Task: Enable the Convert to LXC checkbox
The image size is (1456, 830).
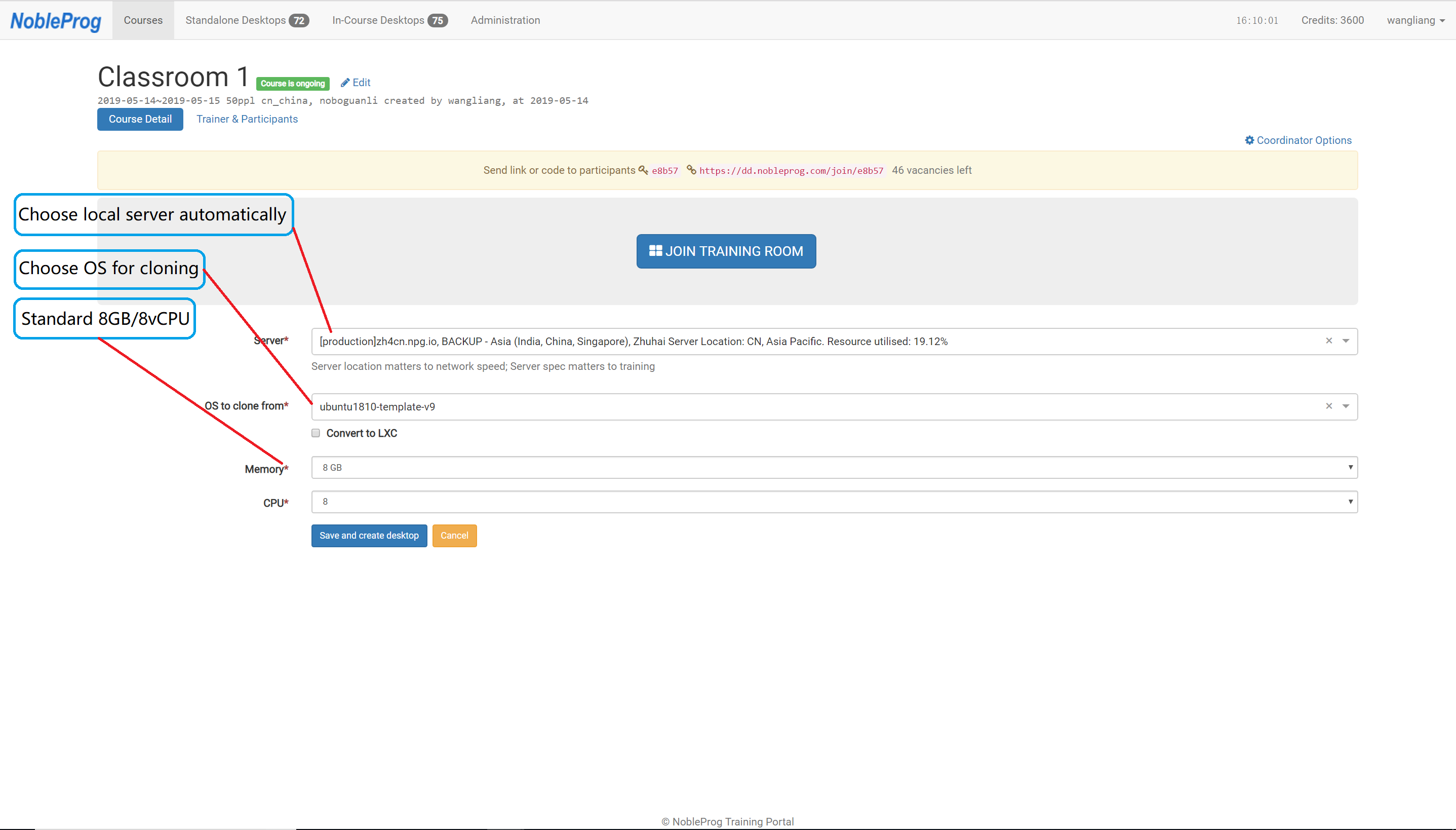Action: [x=316, y=433]
